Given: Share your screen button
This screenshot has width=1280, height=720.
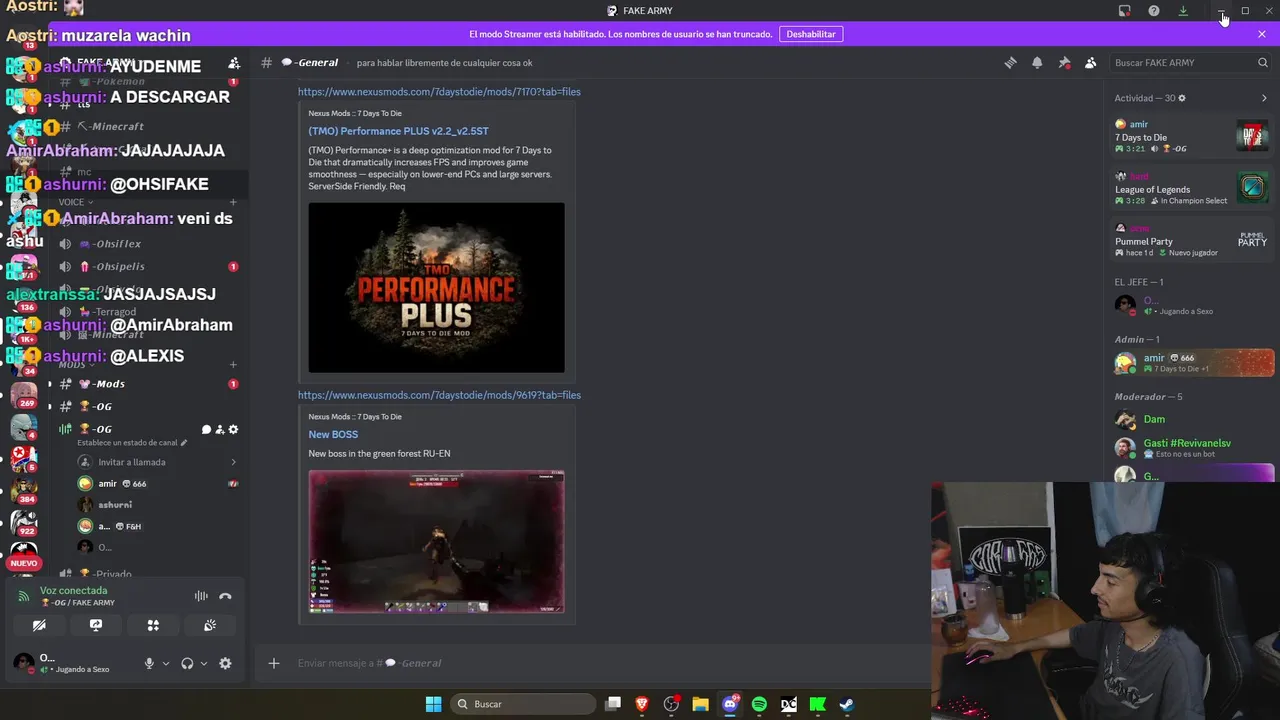Looking at the screenshot, I should (x=96, y=625).
